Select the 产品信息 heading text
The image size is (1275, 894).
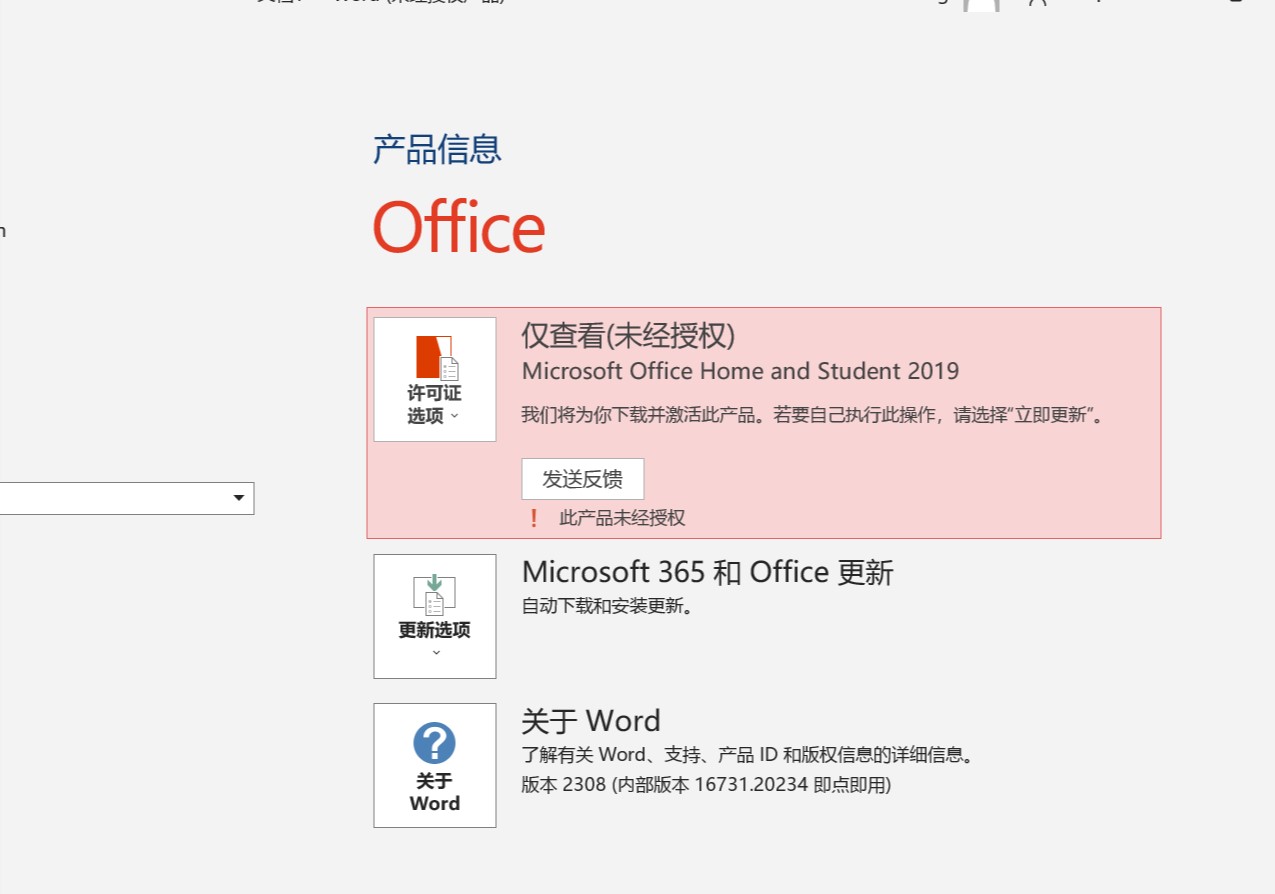tap(437, 149)
